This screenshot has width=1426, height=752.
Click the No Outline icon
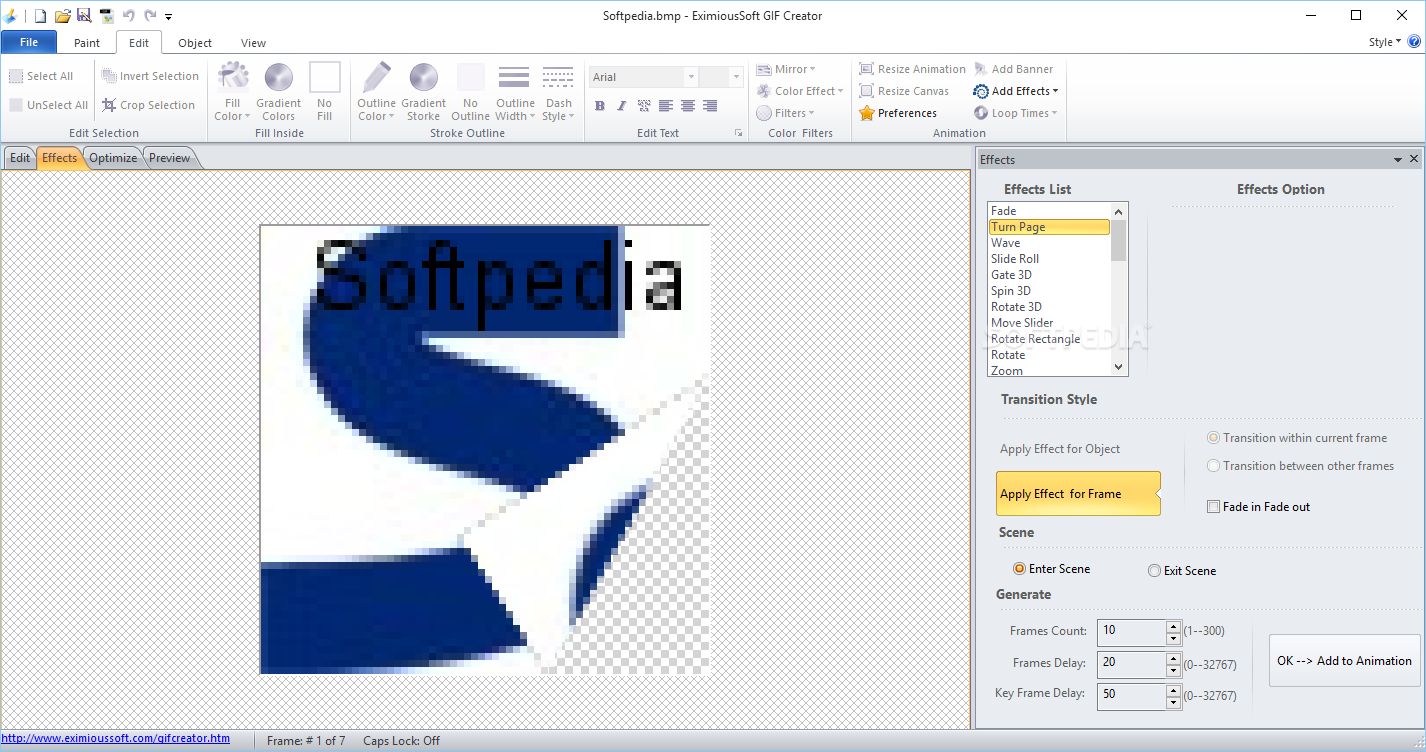click(x=471, y=77)
